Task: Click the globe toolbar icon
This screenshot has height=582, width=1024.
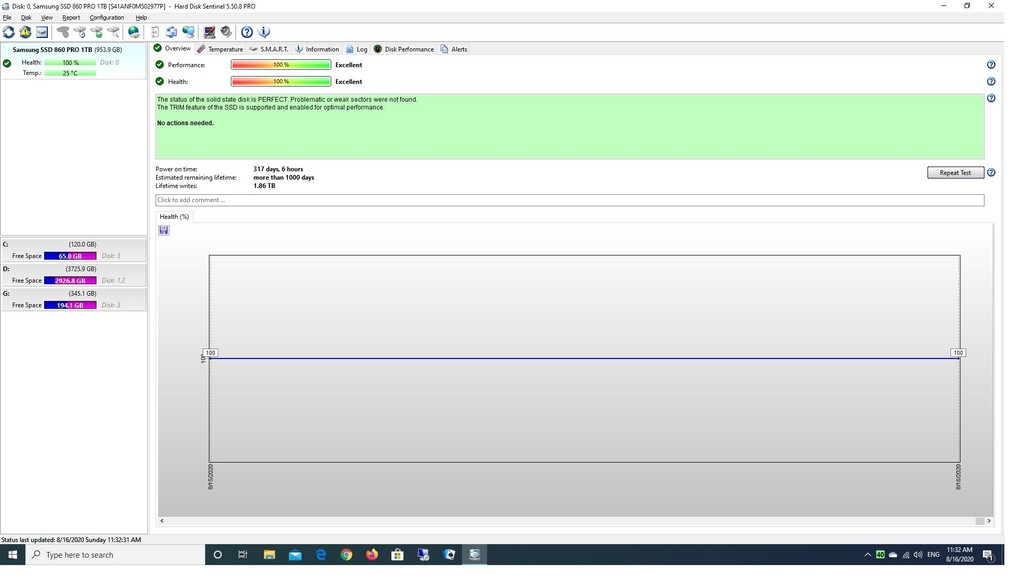Action: pyautogui.click(x=134, y=32)
